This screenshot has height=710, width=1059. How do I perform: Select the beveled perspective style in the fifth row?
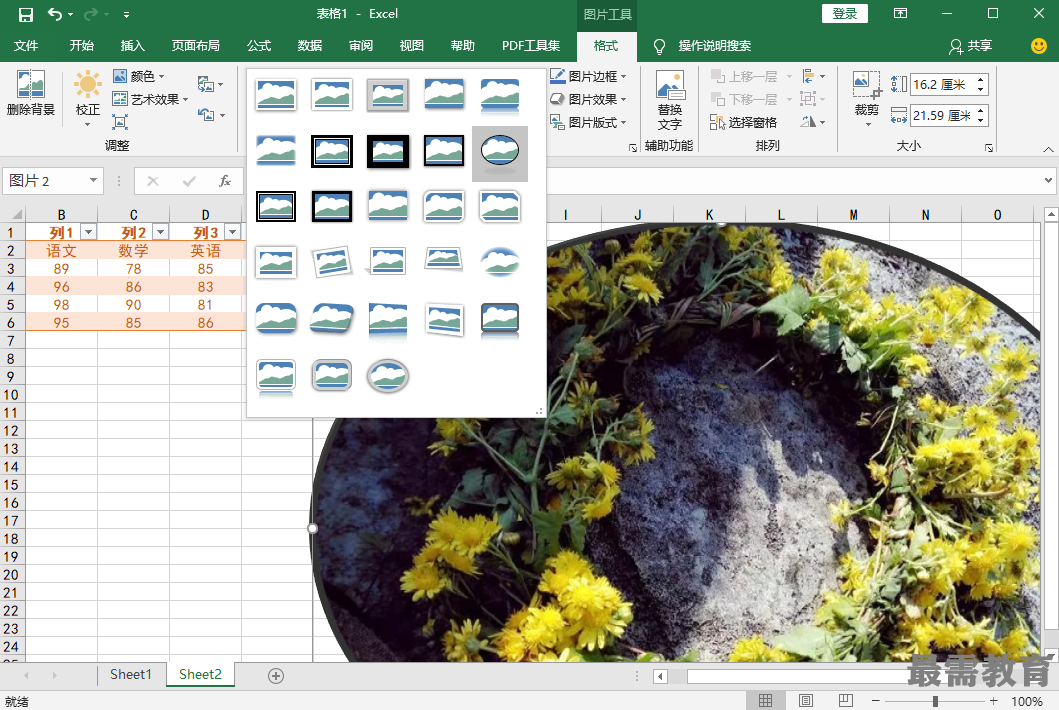pyautogui.click(x=332, y=319)
